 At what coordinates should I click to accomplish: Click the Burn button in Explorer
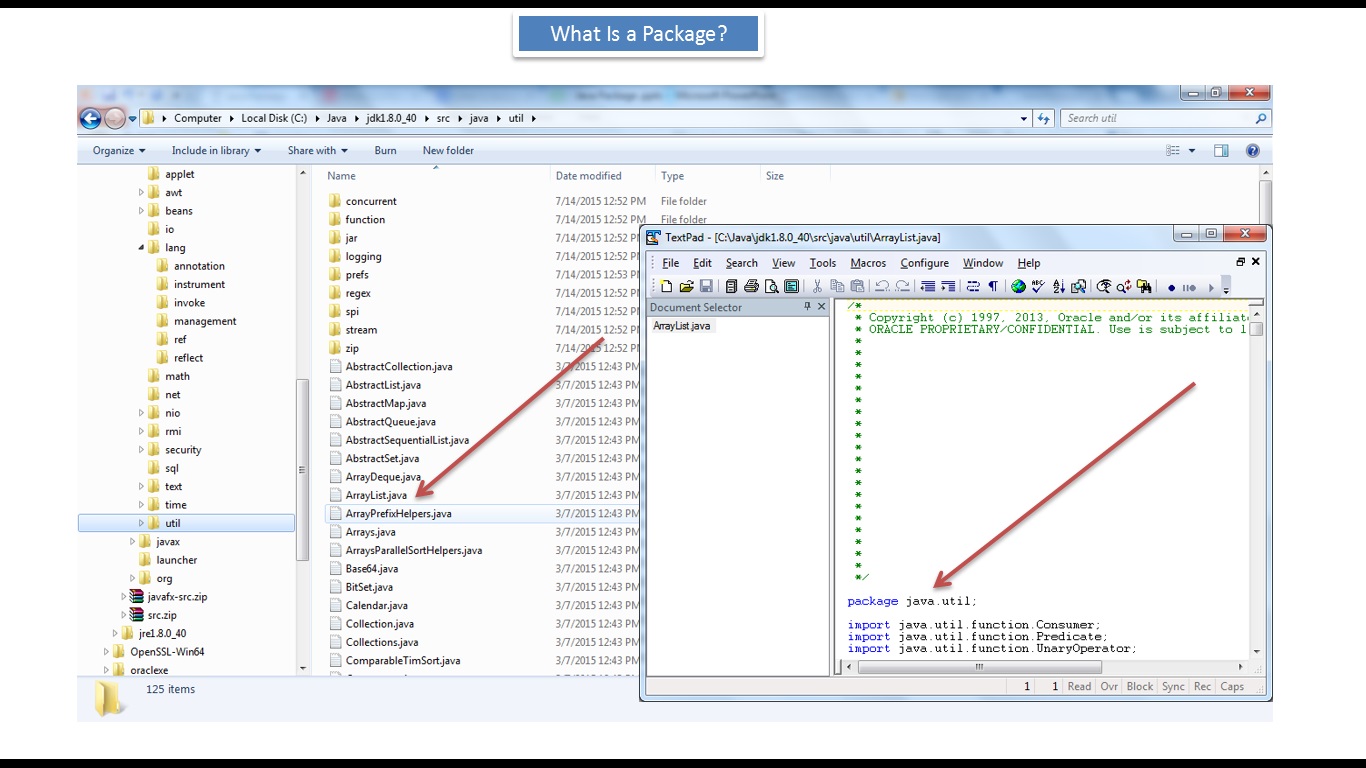[385, 151]
